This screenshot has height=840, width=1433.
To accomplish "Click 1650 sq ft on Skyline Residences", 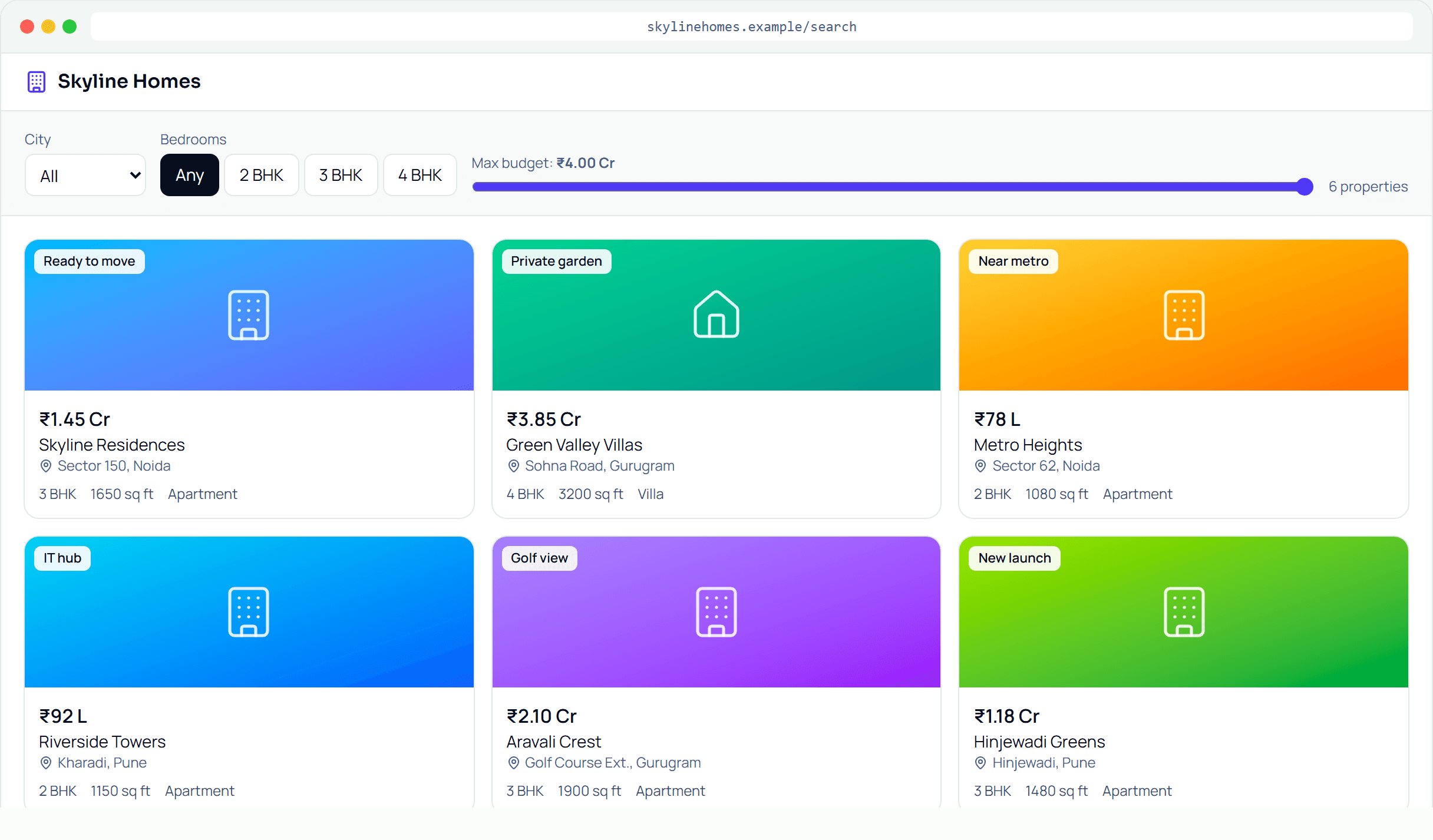I will coord(121,494).
